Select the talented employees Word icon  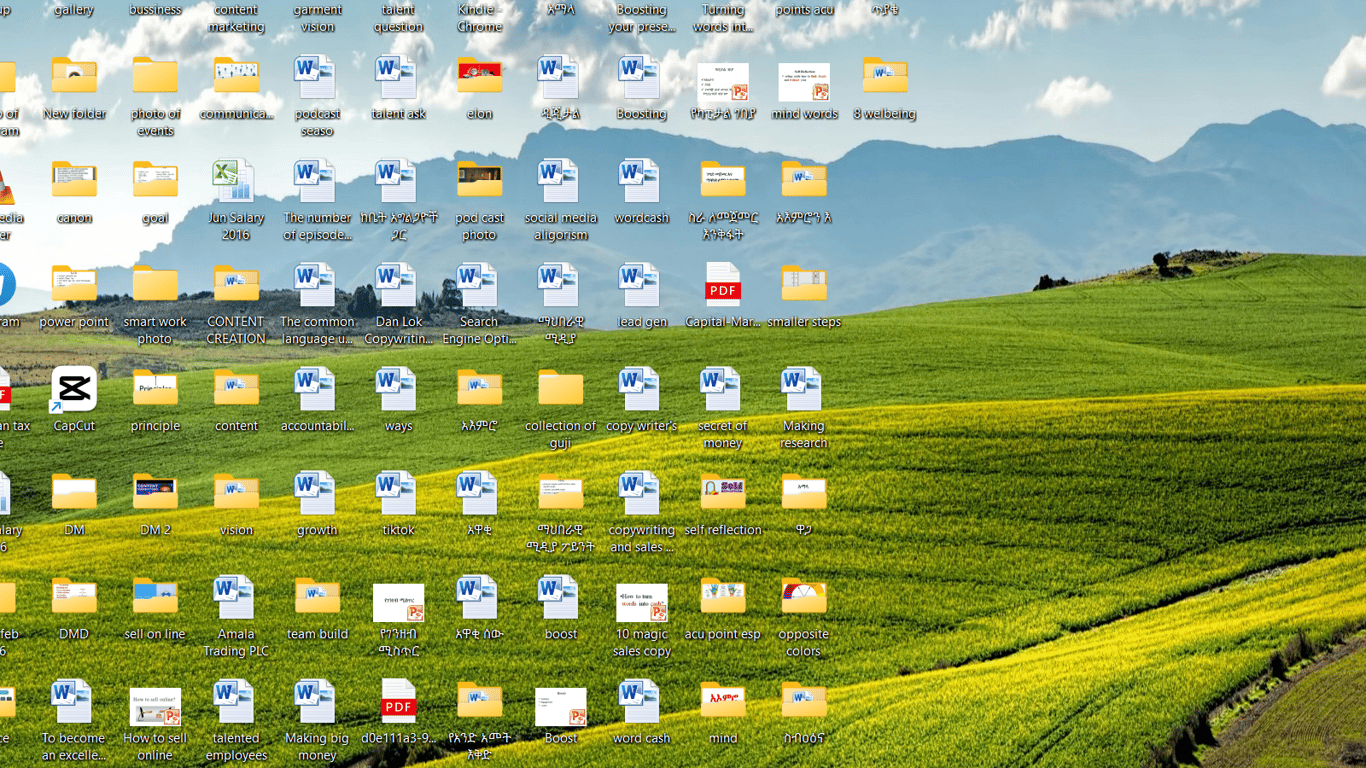click(236, 702)
